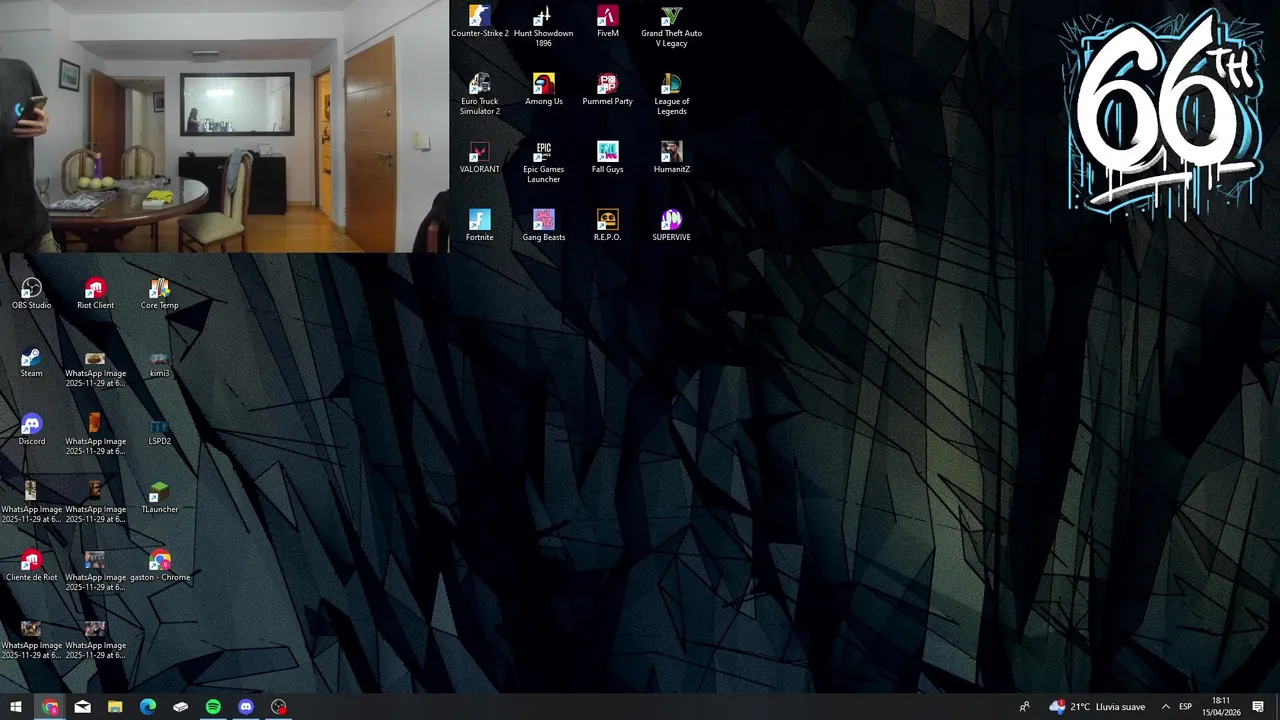This screenshot has height=720, width=1280.
Task: Click the Riot Client desktop icon
Action: click(x=96, y=294)
